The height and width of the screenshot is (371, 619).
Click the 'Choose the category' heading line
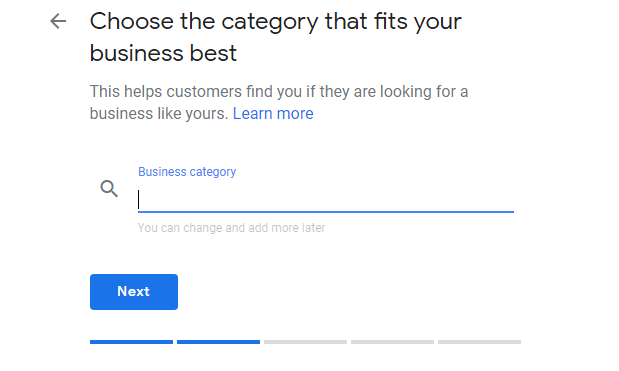tap(276, 22)
